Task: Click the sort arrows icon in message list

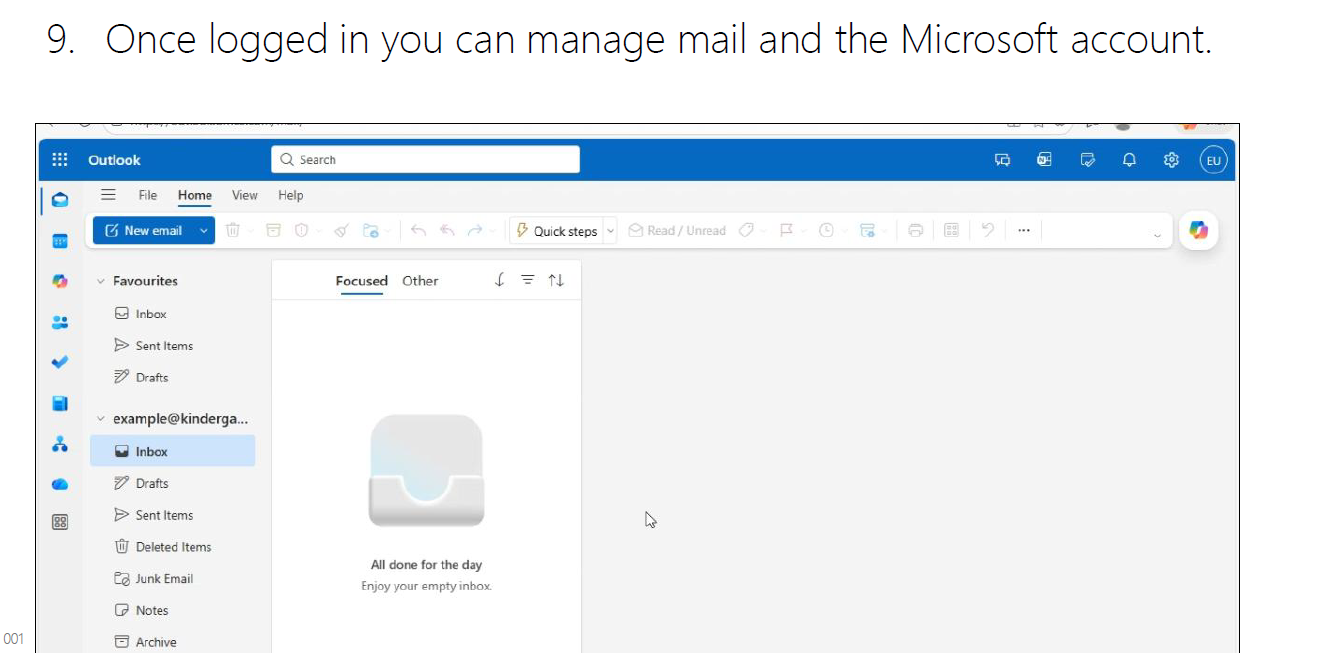Action: coord(556,281)
